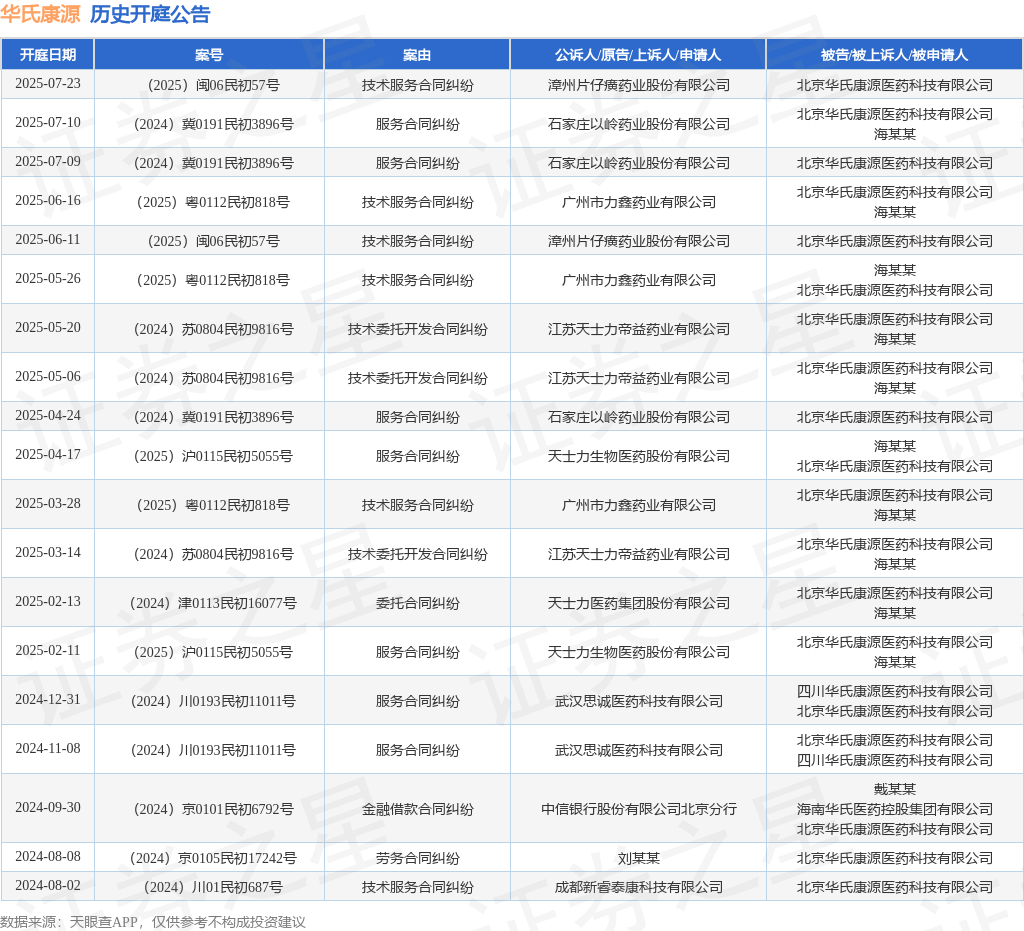
Task: Select date cell 2024-08-02
Action: (x=48, y=886)
